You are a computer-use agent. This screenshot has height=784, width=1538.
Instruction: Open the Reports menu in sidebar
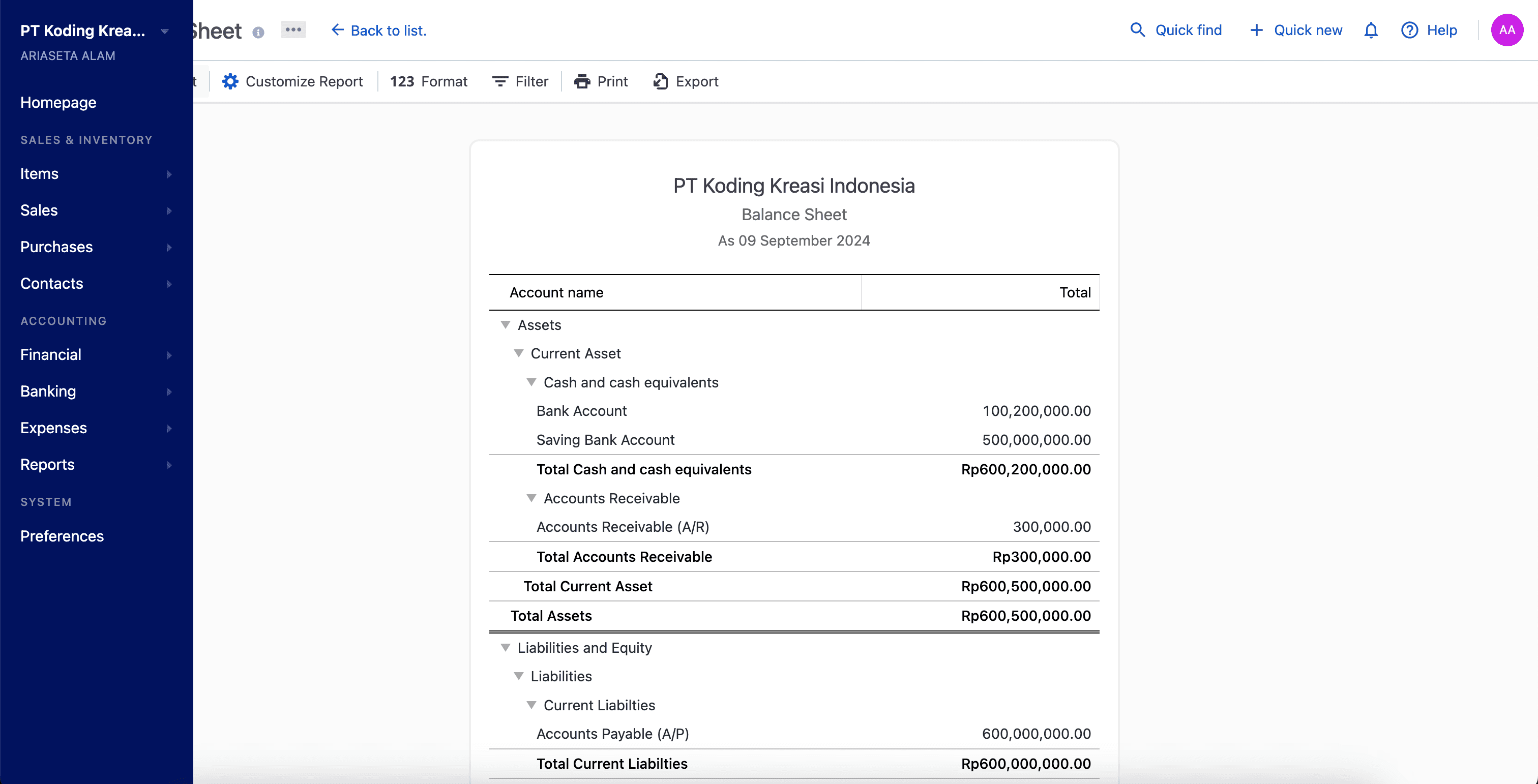click(47, 465)
